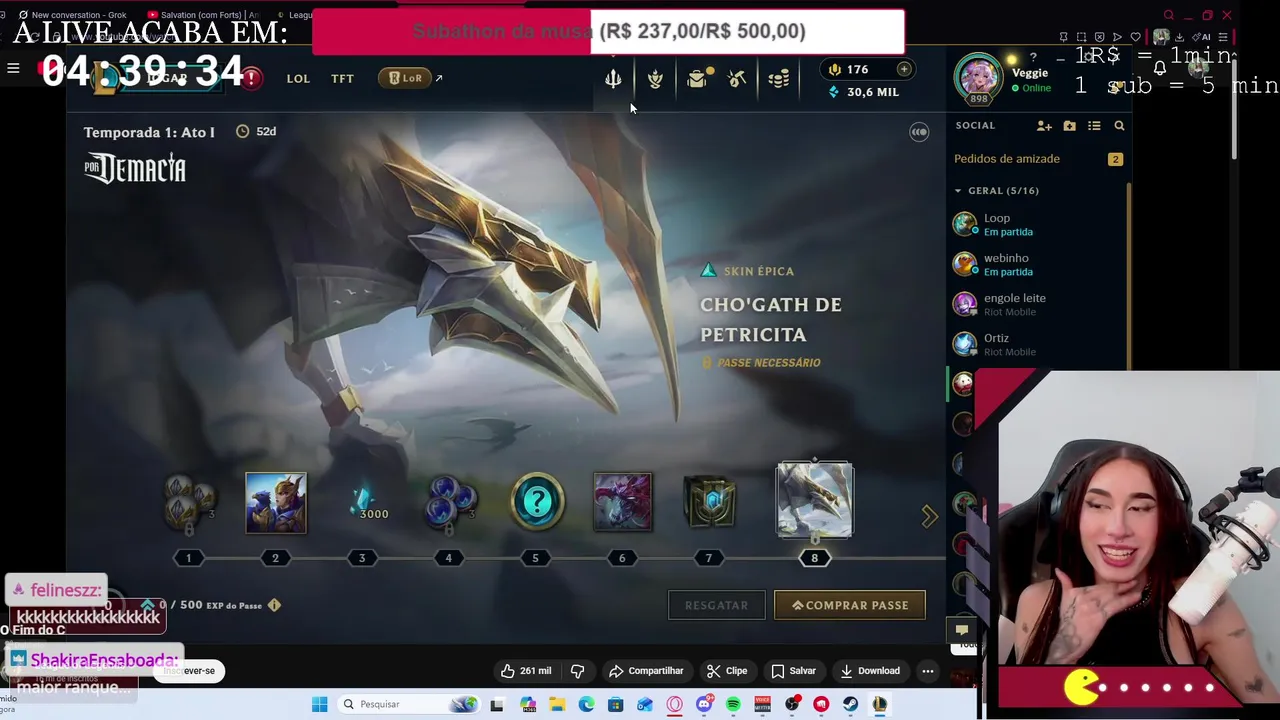The height and width of the screenshot is (720, 1280).
Task: Like the video with 261 mil
Action: pyautogui.click(x=526, y=671)
